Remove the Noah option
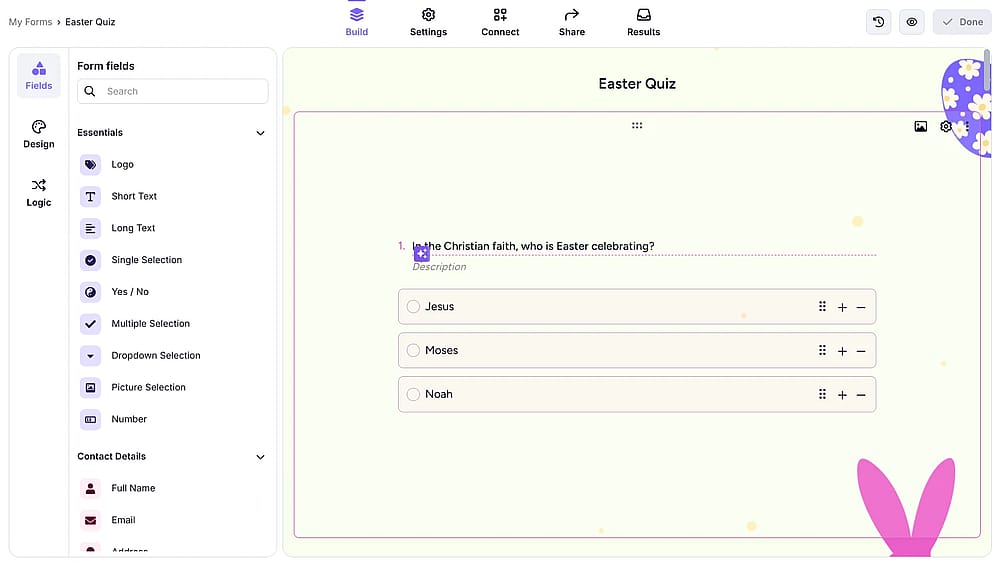The width and height of the screenshot is (1000, 566). 861,396
